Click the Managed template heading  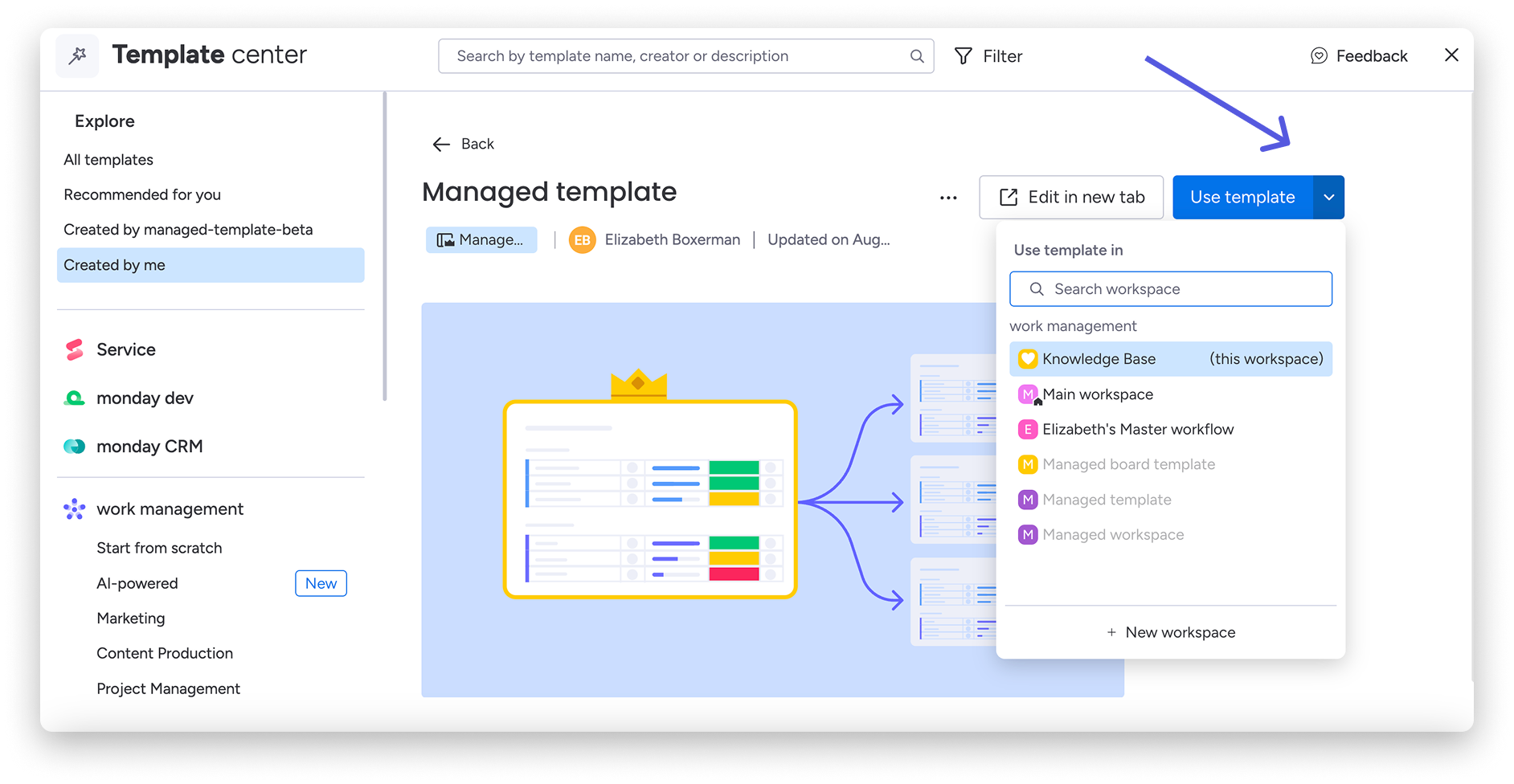550,192
